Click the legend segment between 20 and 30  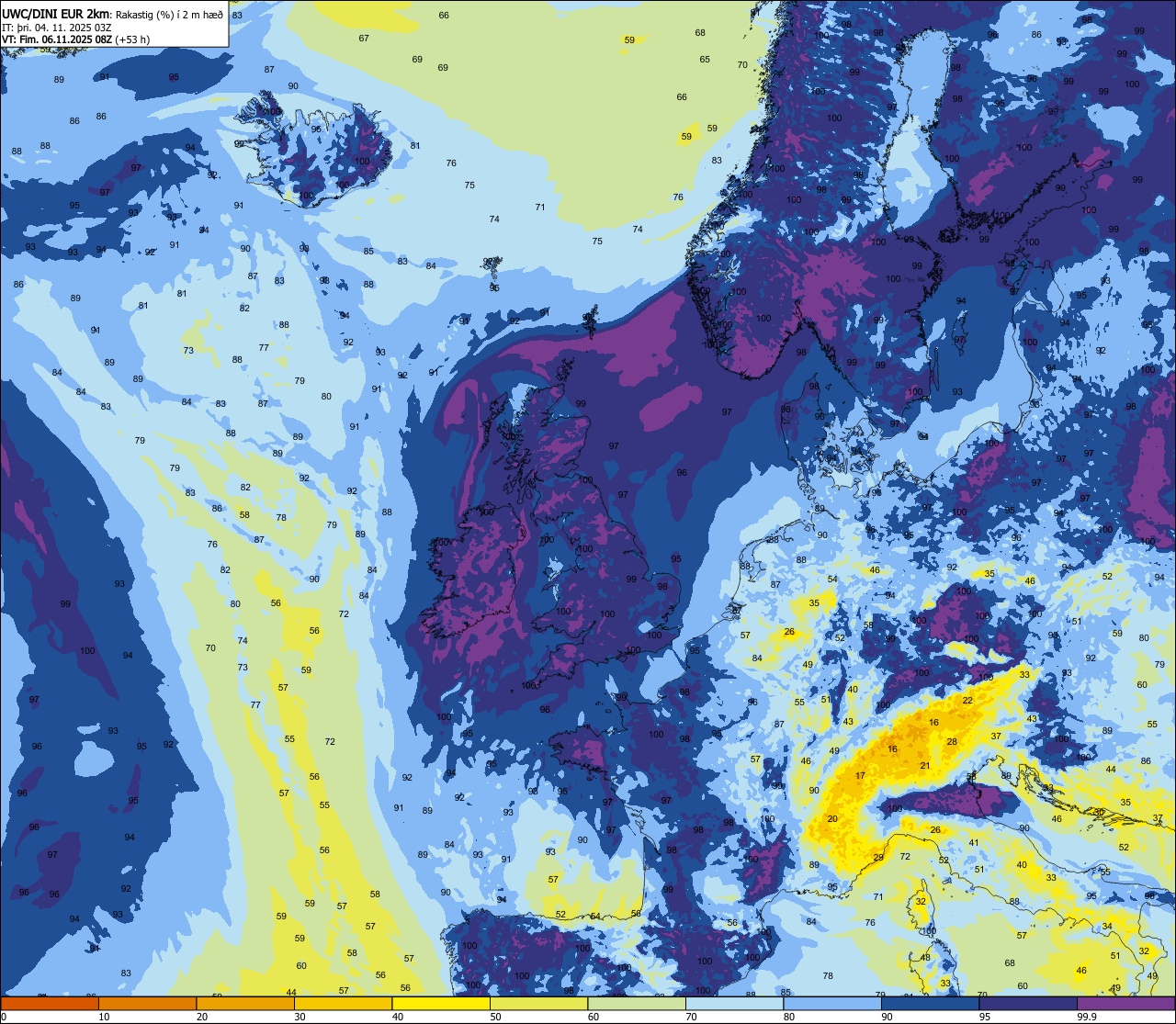(x=245, y=1003)
